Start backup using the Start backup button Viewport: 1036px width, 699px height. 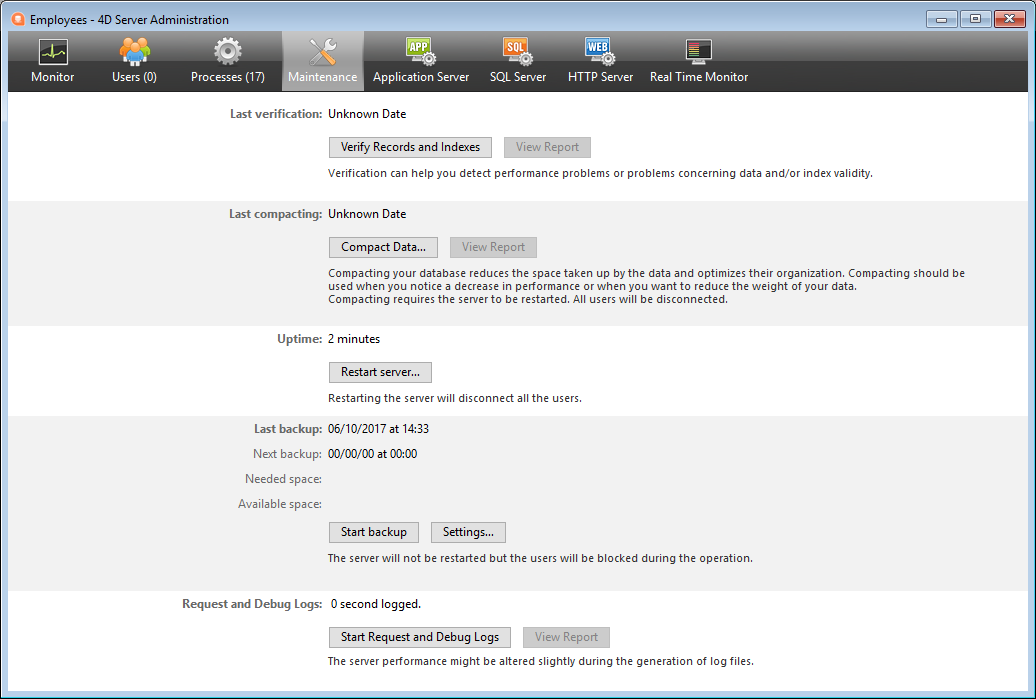(373, 532)
